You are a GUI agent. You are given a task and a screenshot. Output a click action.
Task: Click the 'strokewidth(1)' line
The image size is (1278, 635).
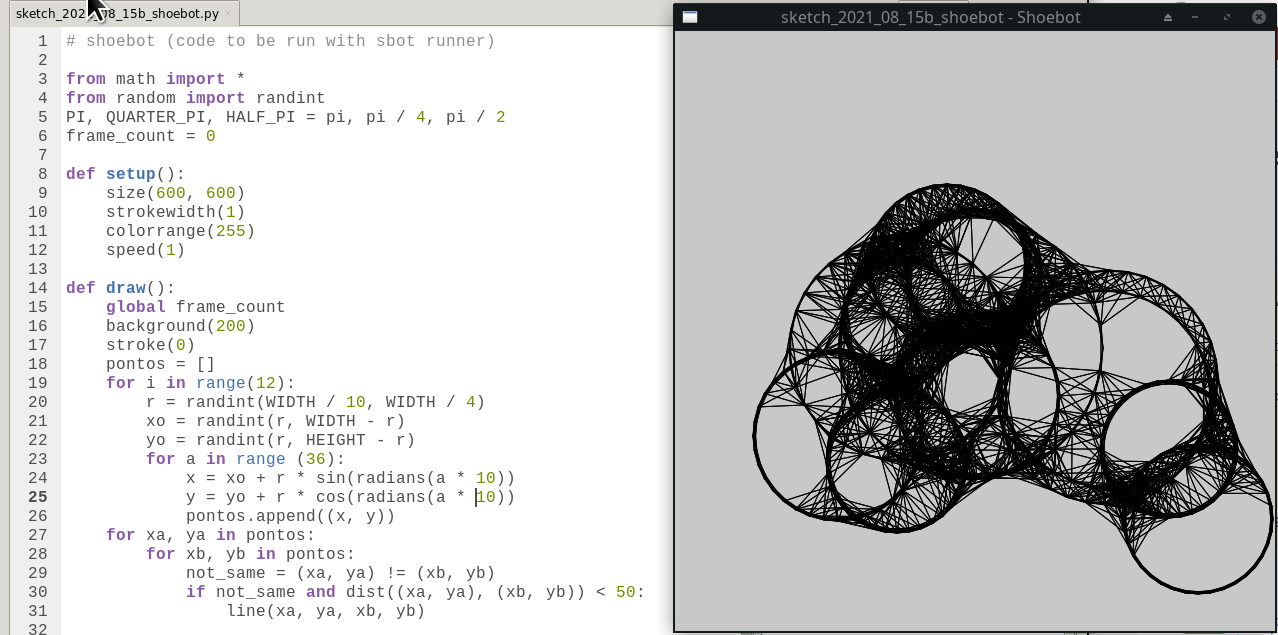[175, 212]
